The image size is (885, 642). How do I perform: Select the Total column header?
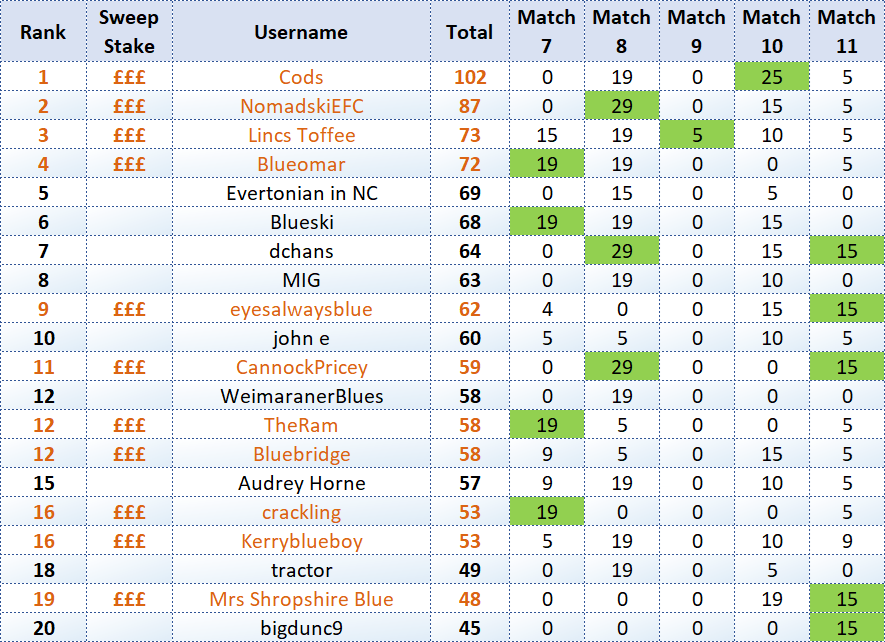click(x=469, y=32)
